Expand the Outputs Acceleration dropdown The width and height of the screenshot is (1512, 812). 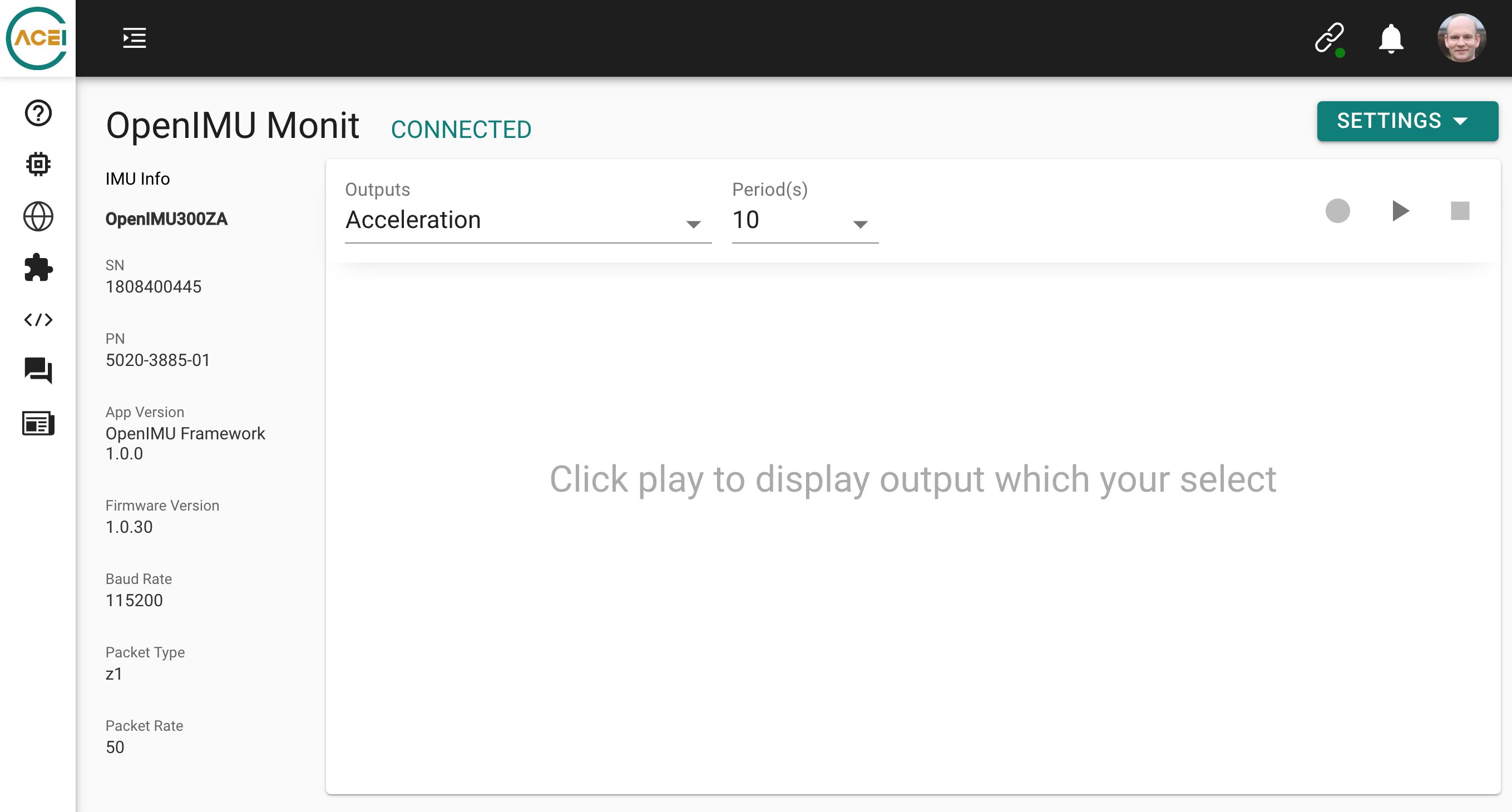pyautogui.click(x=528, y=220)
